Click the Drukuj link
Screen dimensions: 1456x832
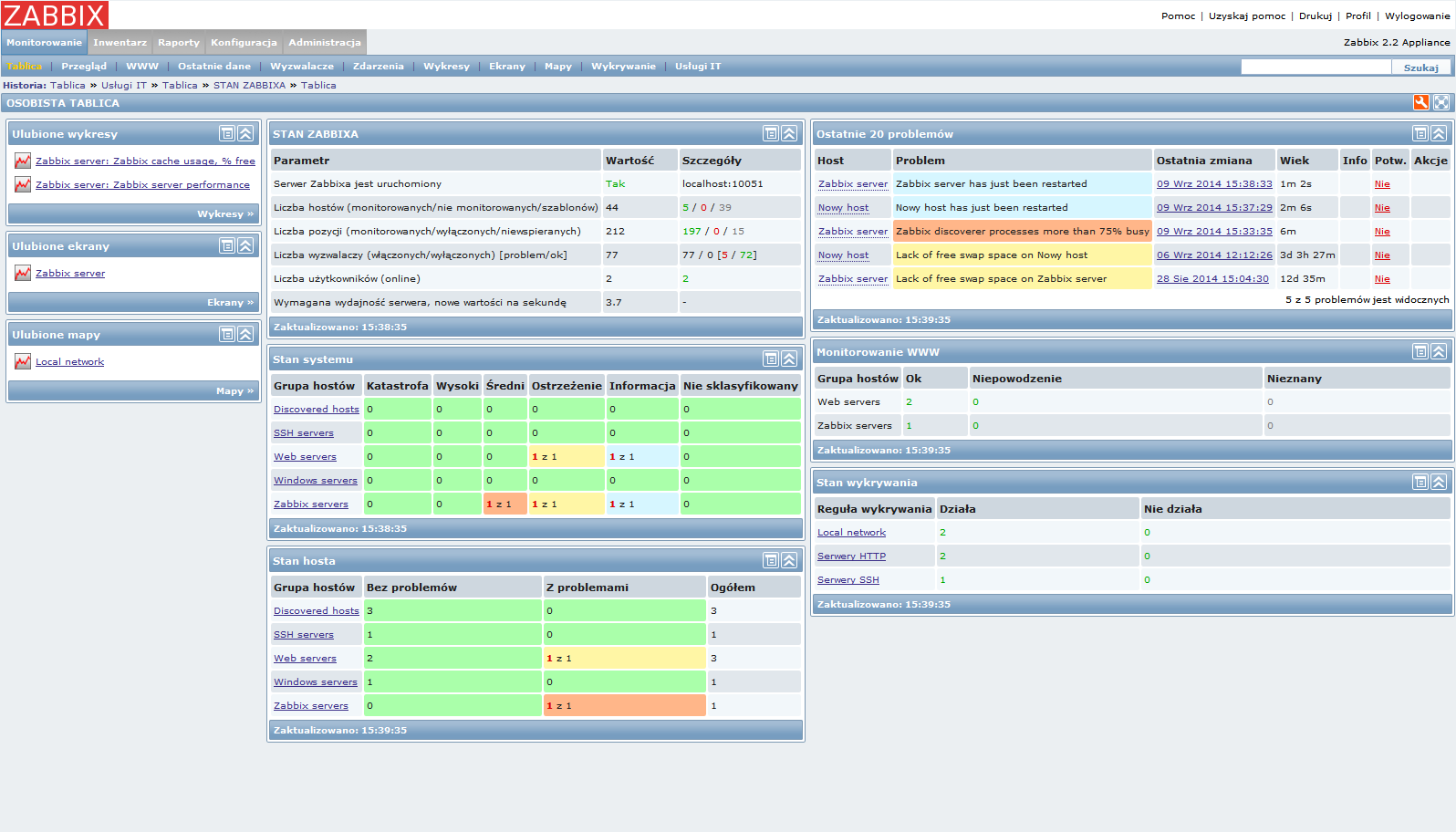(1316, 16)
